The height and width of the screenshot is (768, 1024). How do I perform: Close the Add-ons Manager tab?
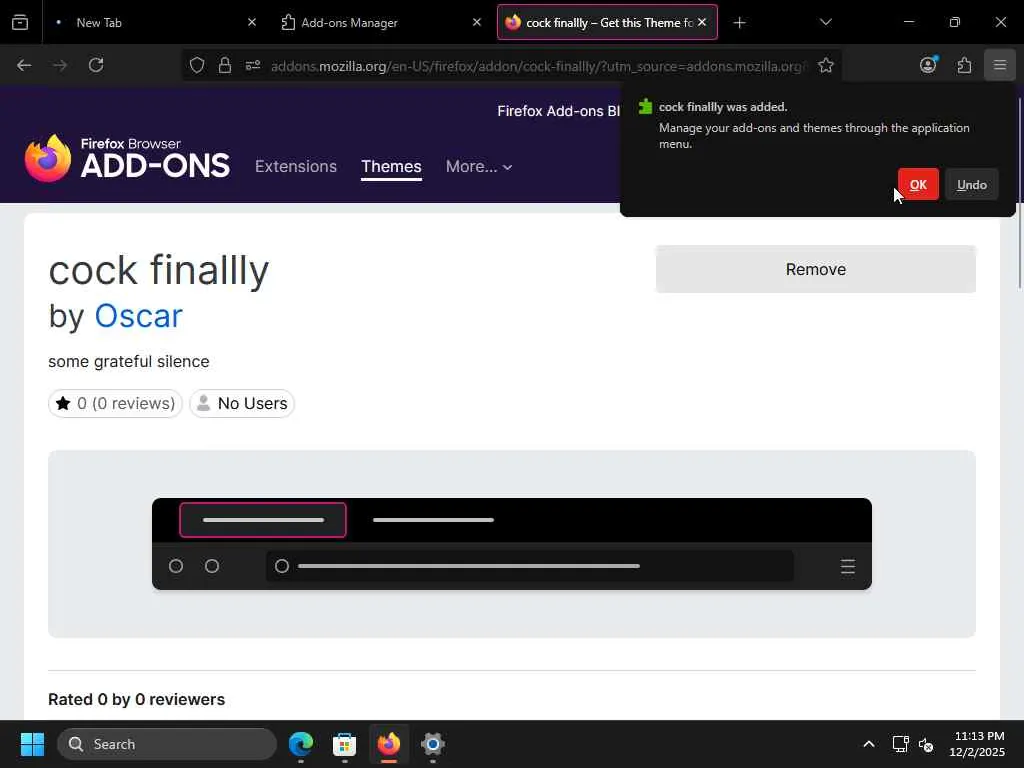click(477, 22)
